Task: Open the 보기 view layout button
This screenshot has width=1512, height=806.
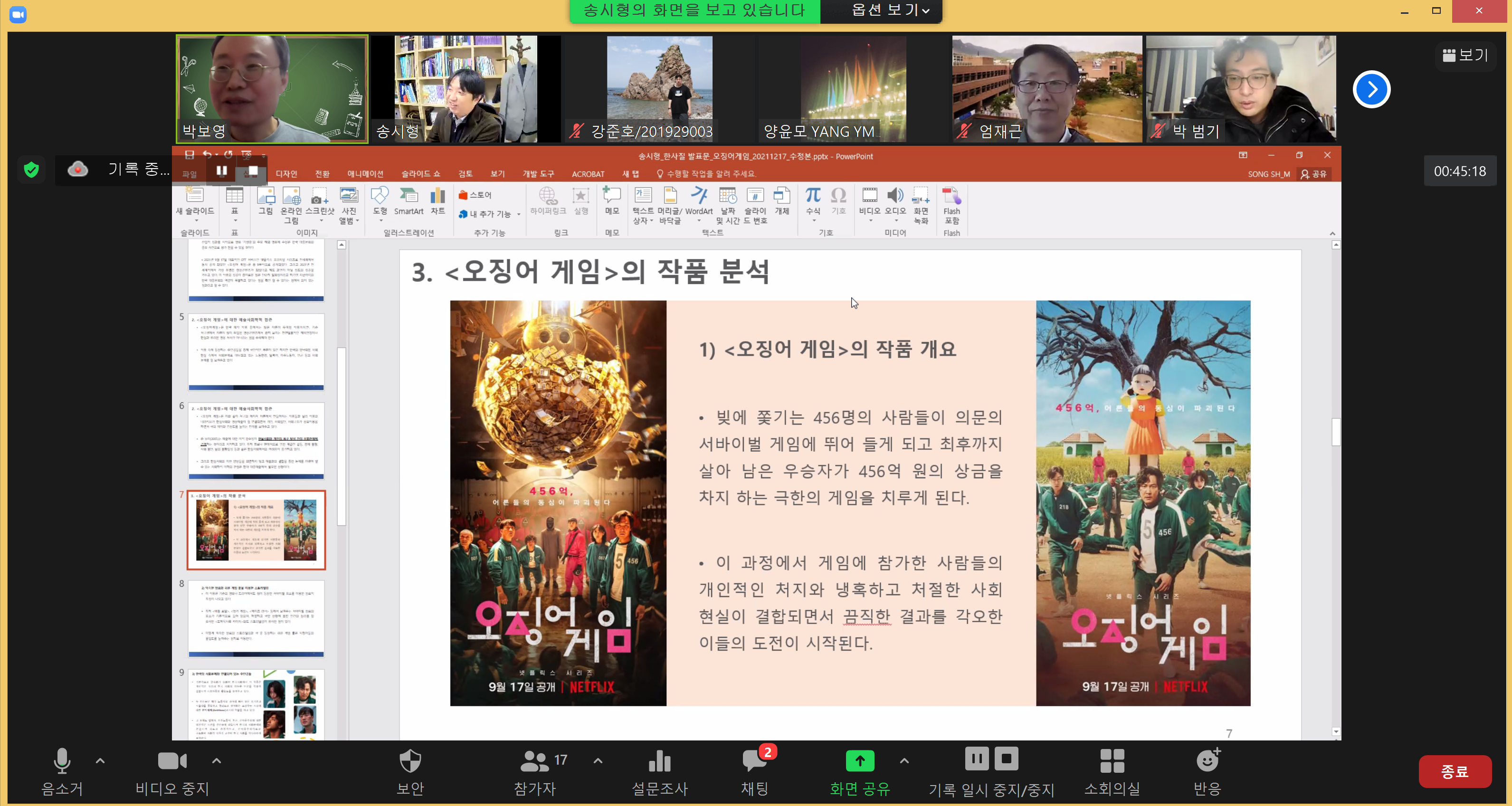Action: click(x=1465, y=55)
